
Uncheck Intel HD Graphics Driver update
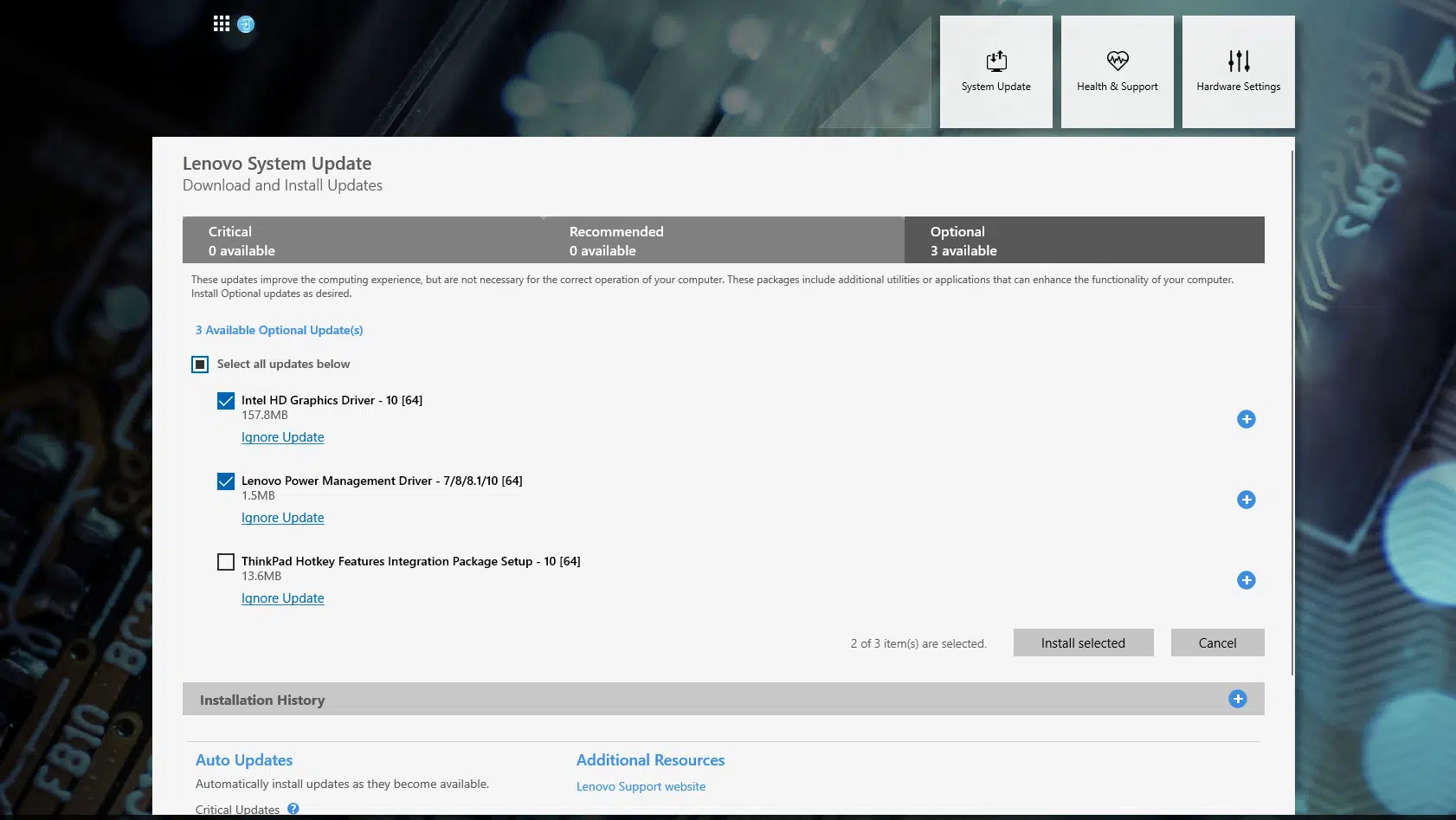(x=226, y=401)
